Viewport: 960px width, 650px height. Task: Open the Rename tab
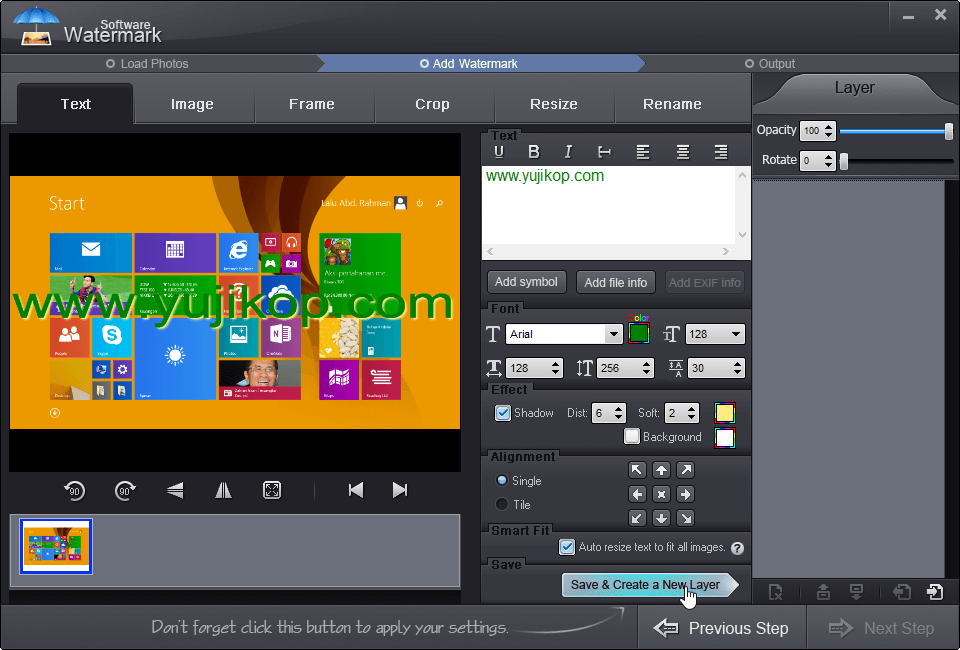[x=672, y=104]
